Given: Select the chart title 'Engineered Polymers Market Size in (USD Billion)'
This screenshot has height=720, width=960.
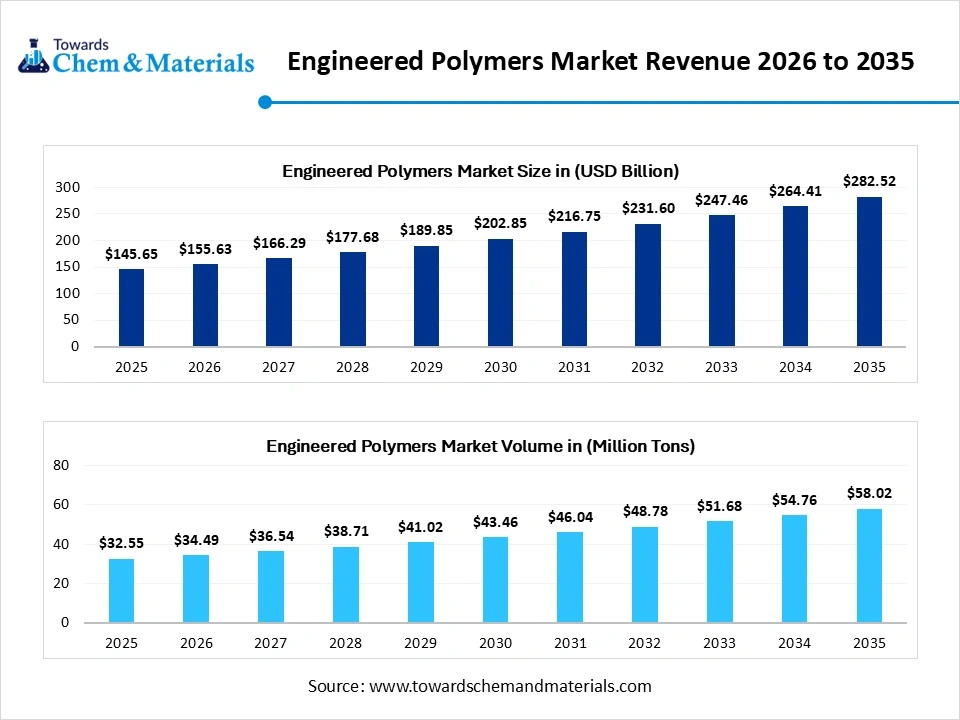Looking at the screenshot, I should (x=481, y=171).
